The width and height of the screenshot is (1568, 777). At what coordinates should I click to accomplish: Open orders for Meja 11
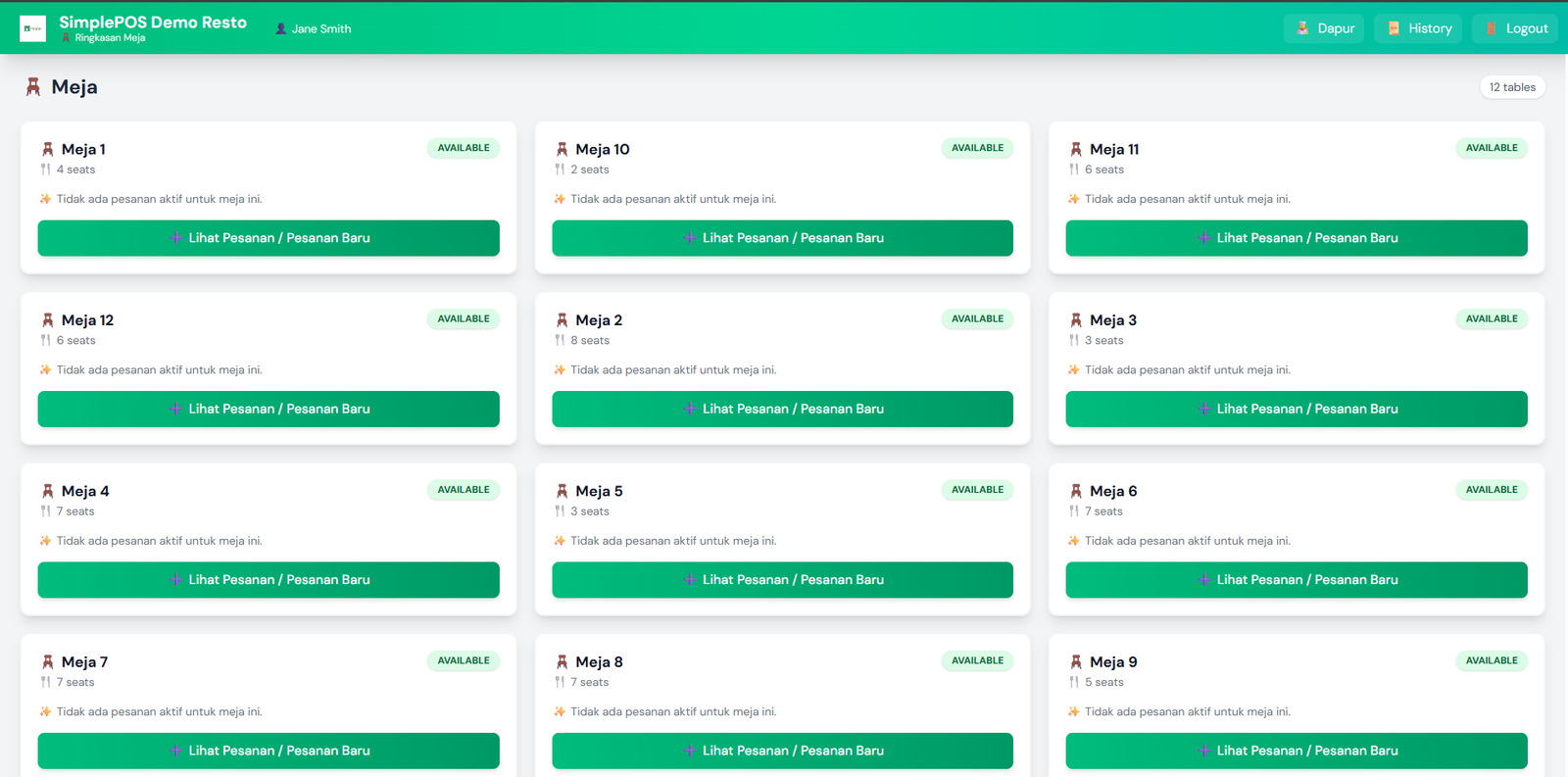[x=1297, y=238]
